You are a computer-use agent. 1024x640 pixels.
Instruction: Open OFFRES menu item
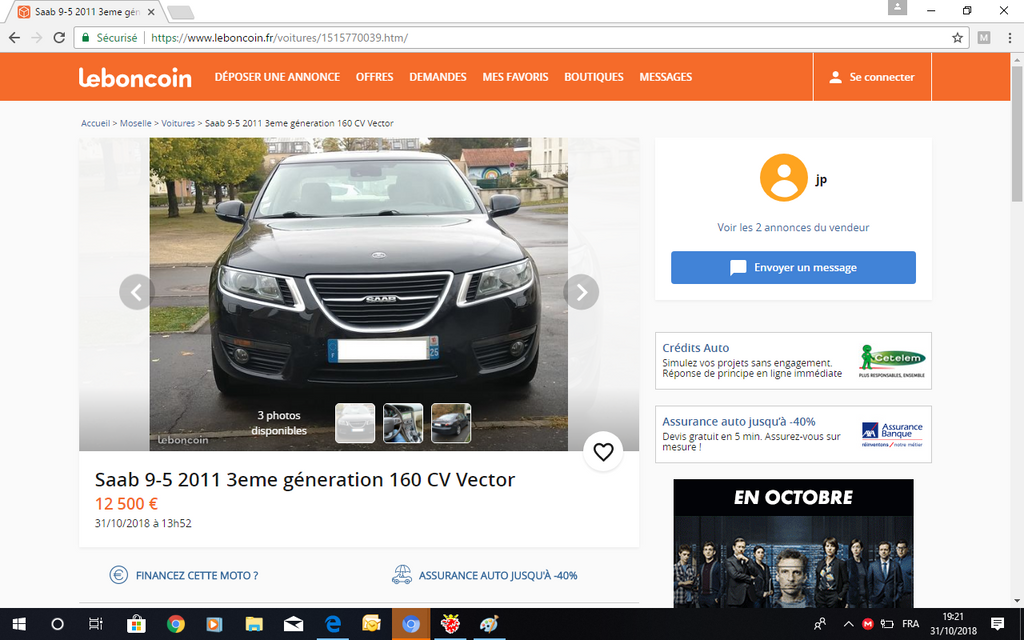(374, 77)
